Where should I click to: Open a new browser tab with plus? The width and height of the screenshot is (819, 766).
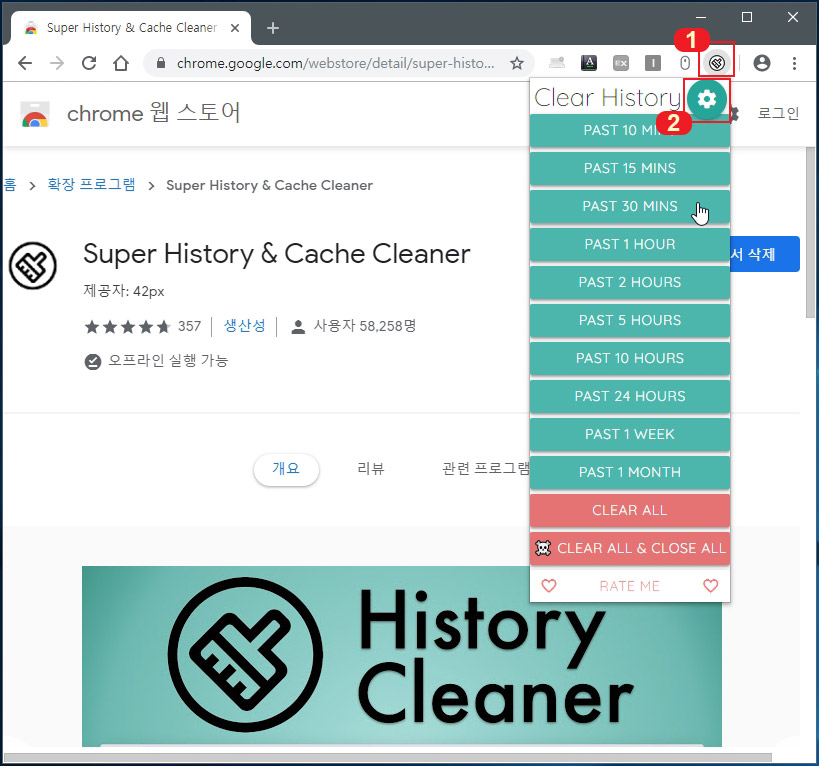(273, 28)
